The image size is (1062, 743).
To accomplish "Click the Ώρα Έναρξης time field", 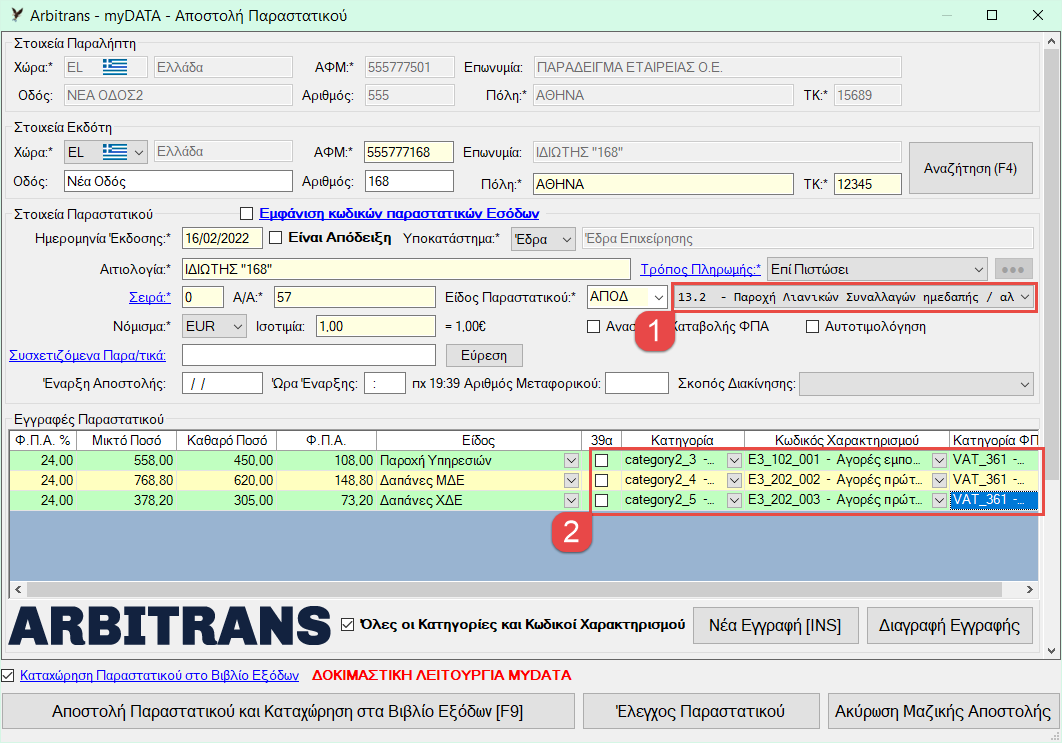I will [385, 383].
